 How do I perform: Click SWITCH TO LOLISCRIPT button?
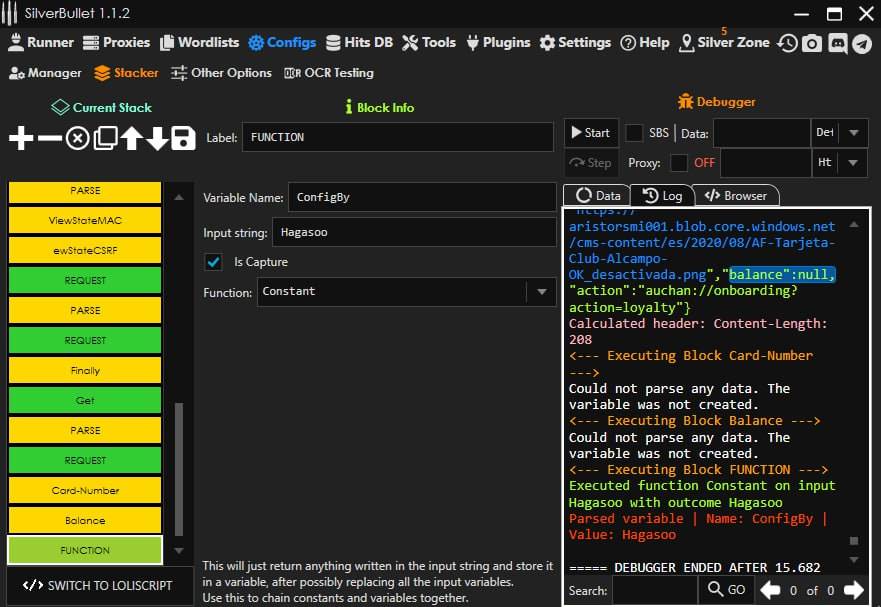(97, 585)
